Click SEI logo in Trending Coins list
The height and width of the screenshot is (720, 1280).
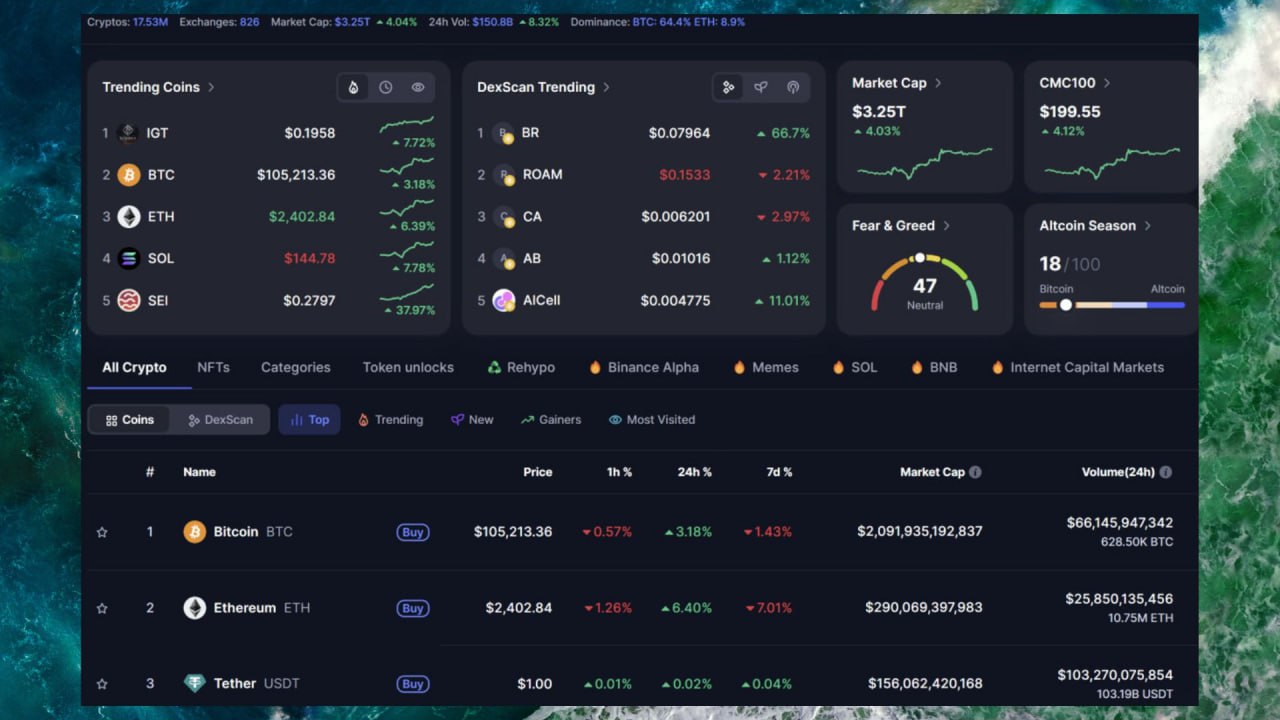point(128,300)
